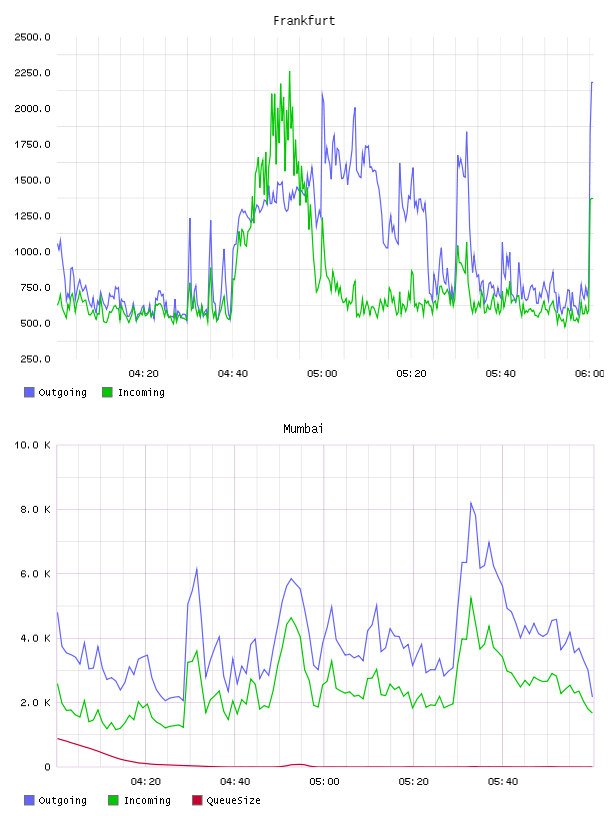The height and width of the screenshot is (816, 608).
Task: Click the Incoming label in Mumbai legend
Action: tap(147, 800)
